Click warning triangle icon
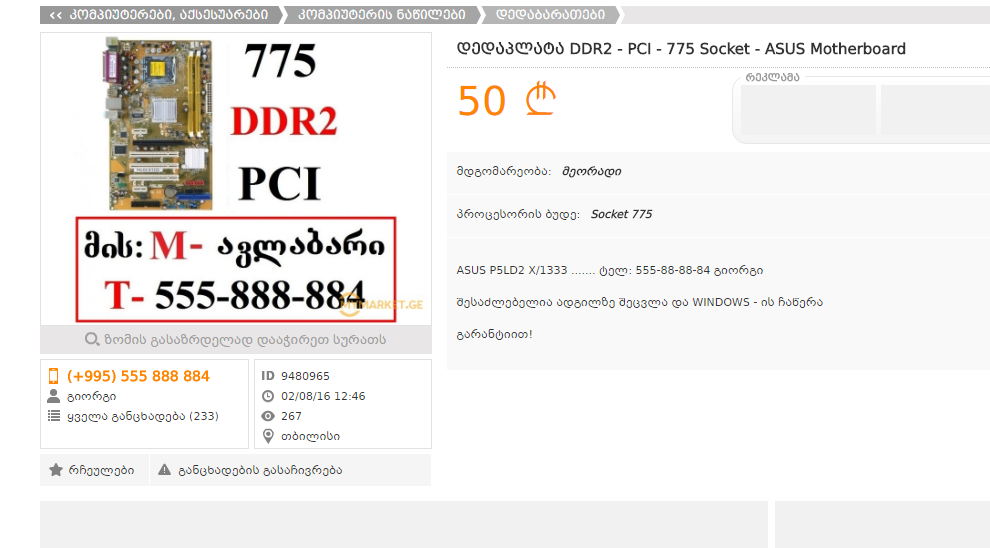The image size is (990, 548). pyautogui.click(x=164, y=470)
